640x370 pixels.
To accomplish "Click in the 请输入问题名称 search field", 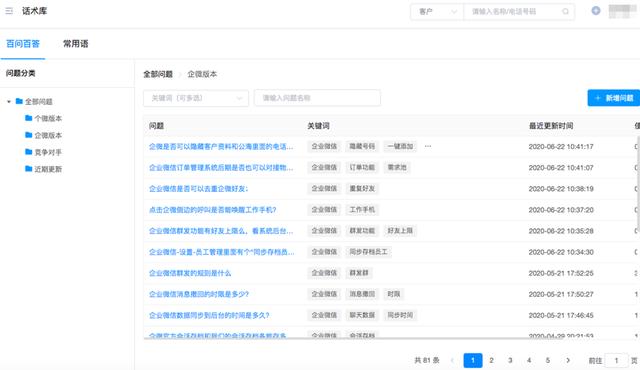I will point(318,98).
